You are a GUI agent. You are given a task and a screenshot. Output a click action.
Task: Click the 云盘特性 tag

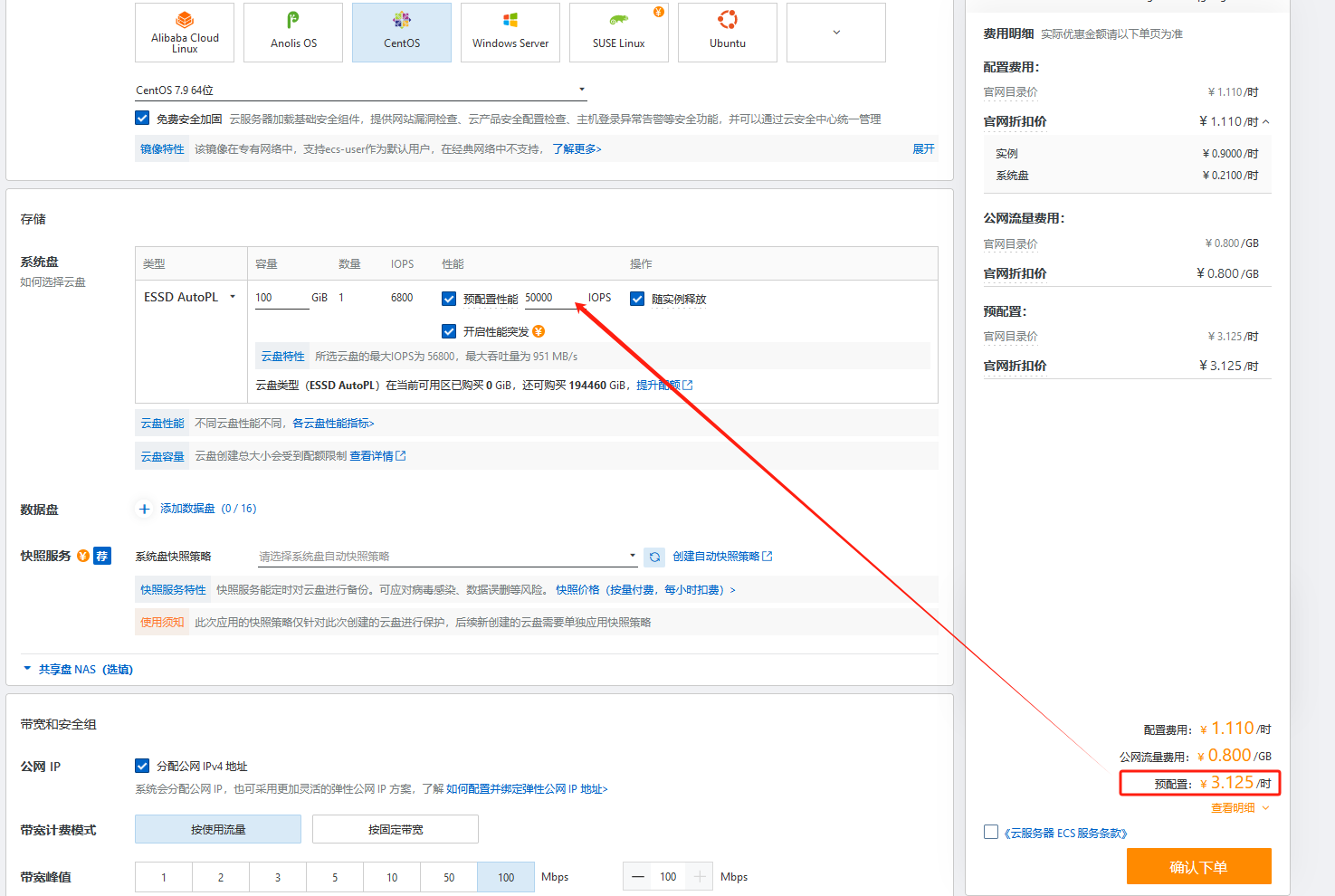coord(282,356)
